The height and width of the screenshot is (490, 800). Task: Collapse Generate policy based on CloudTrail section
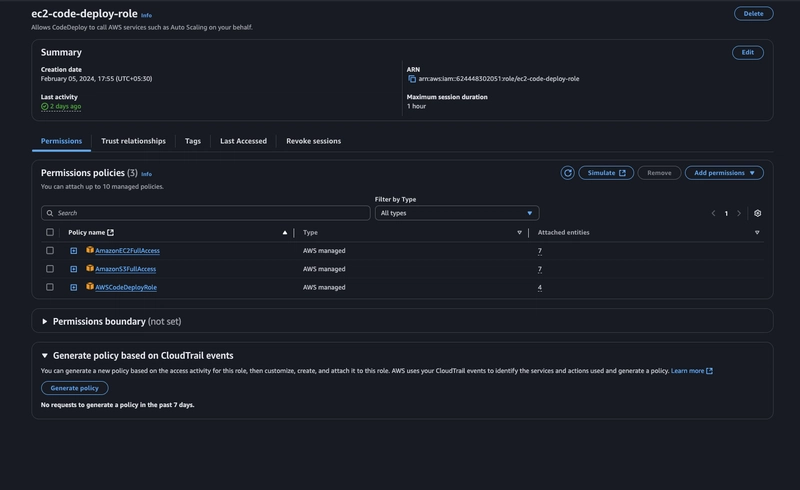pos(44,355)
